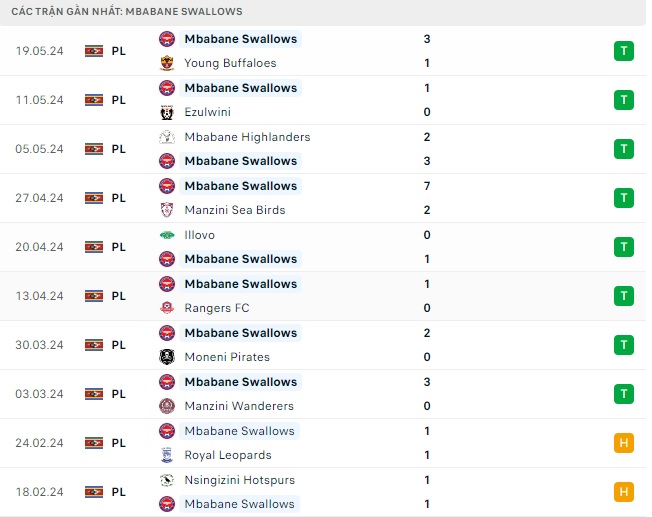Click the Eswatini flag on 19.05.24 row
This screenshot has width=652, height=517.
click(x=94, y=50)
